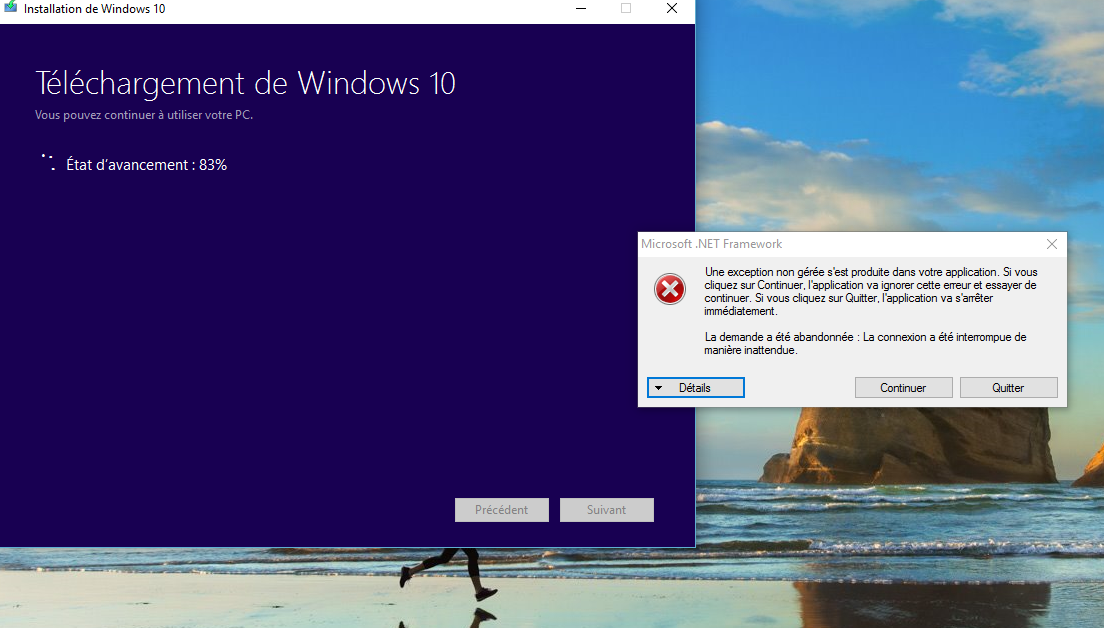Click the installer app icon in title bar
Screen dimensions: 1104x628
pos(11,7)
